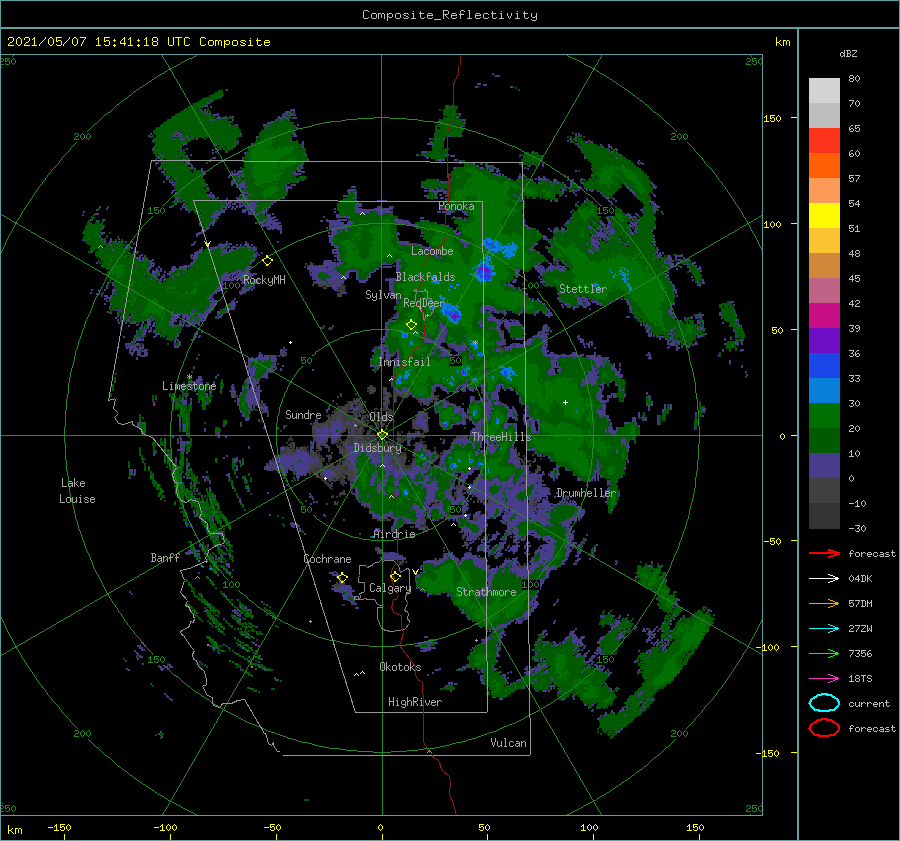Click the cyan current ellipse in legend
Screen dimensions: 900x841
[824, 703]
